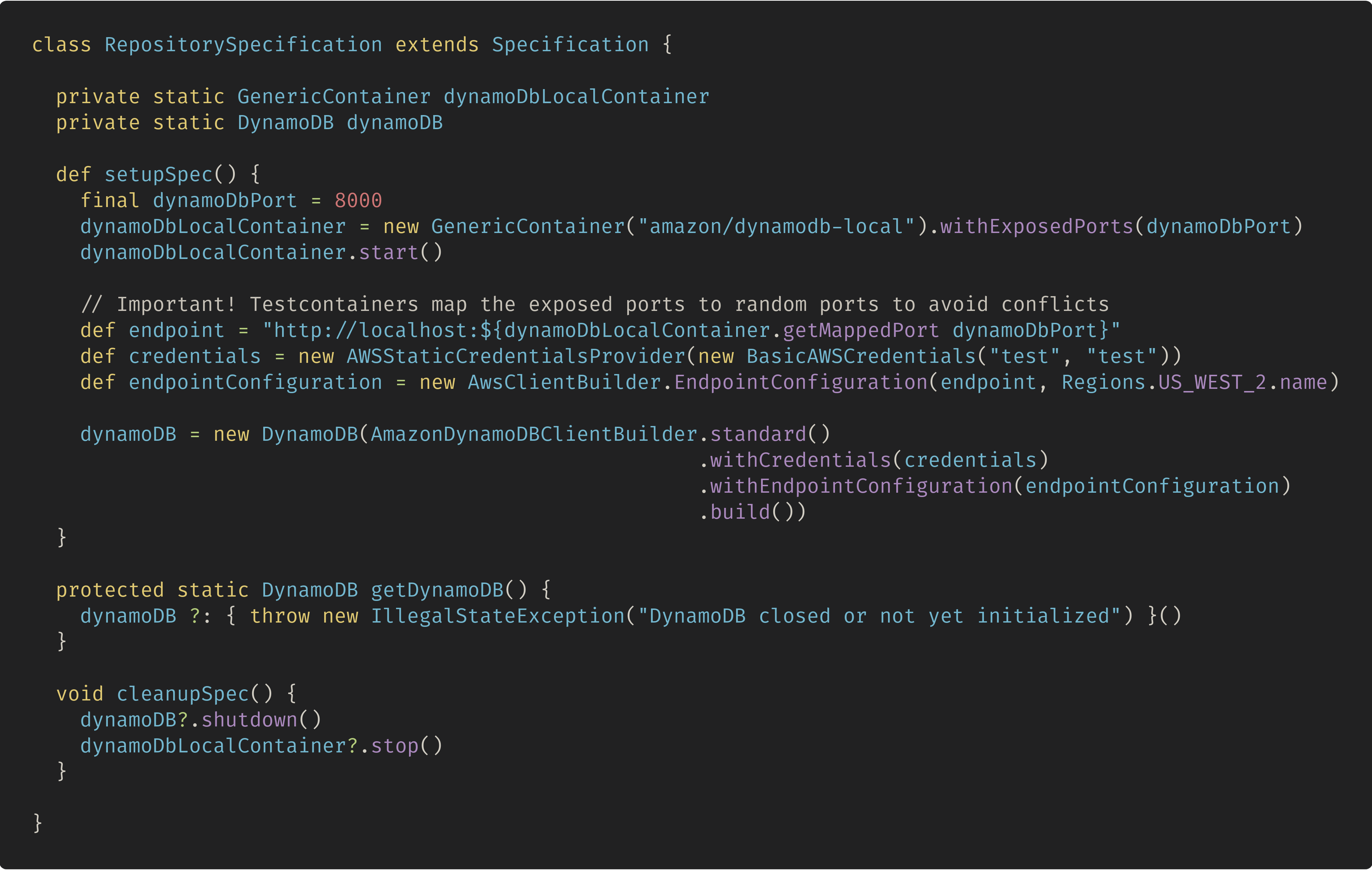Viewport: 1372px width, 870px height.
Task: Click the 'getMappedPort' call in the string
Action: 861,331
